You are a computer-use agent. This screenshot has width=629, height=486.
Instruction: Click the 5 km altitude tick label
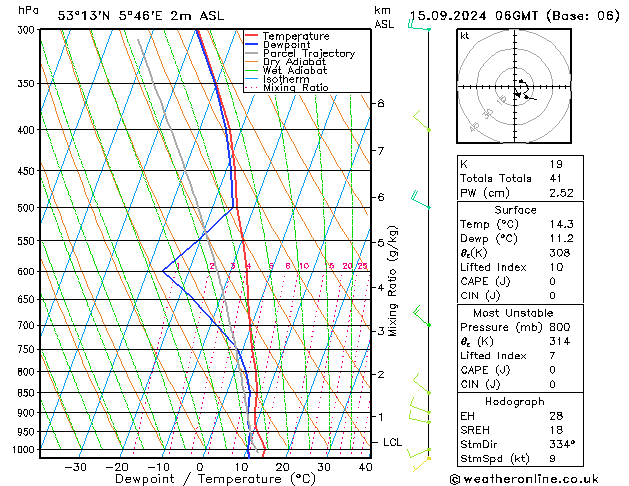coord(381,243)
